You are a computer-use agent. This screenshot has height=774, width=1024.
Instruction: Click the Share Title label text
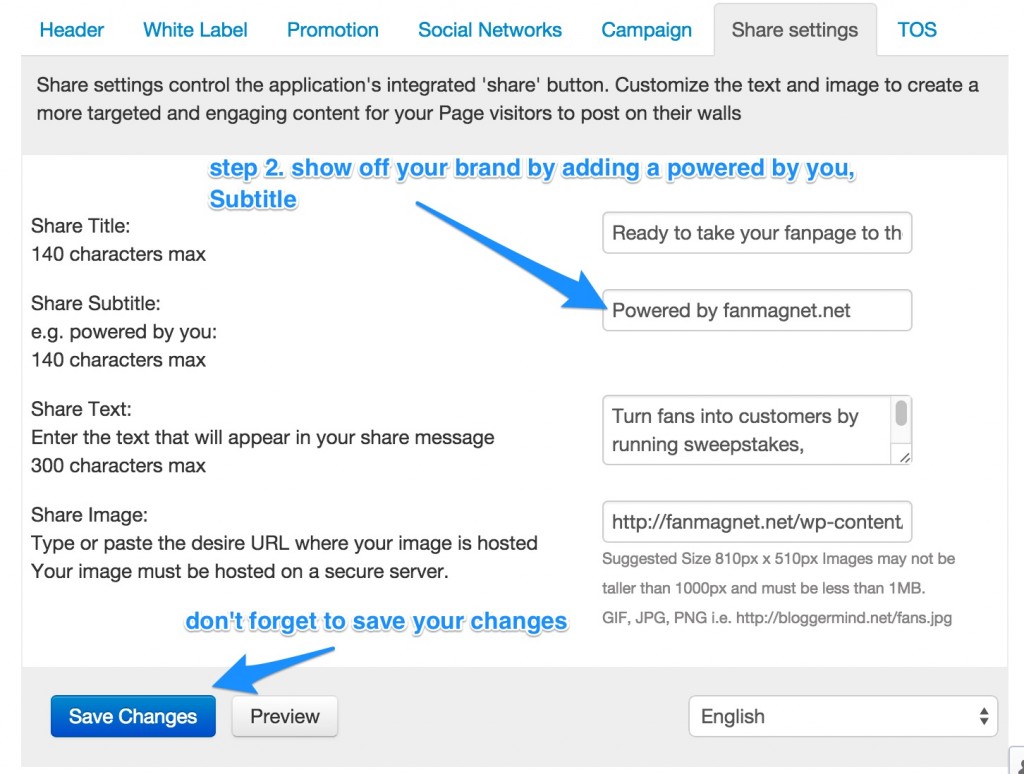tap(80, 226)
